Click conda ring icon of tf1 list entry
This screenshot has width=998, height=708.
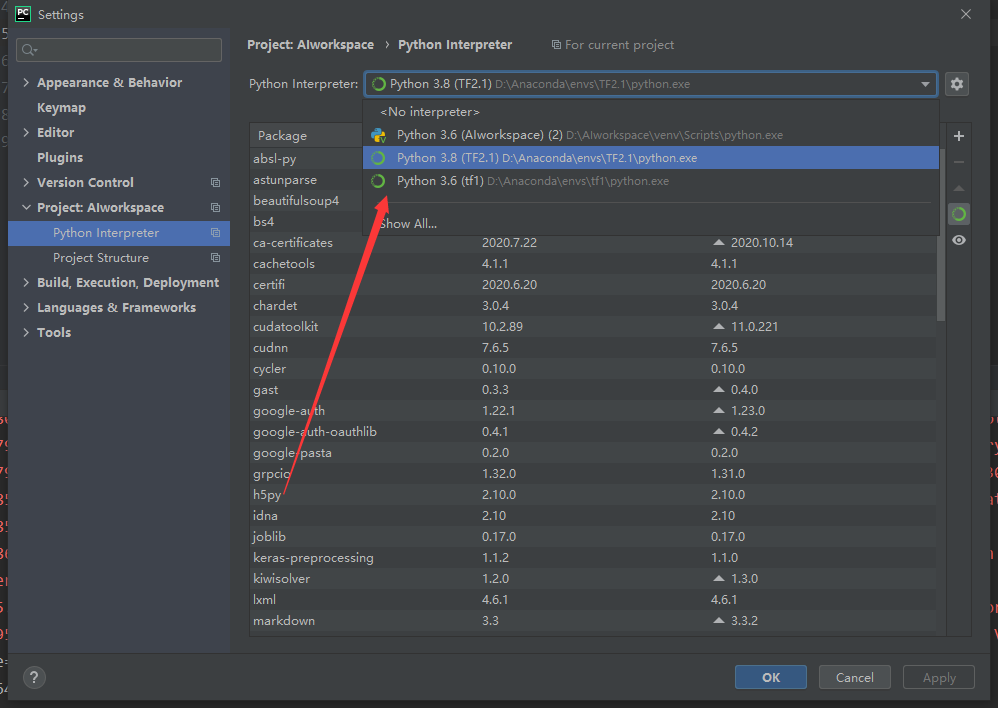point(378,181)
